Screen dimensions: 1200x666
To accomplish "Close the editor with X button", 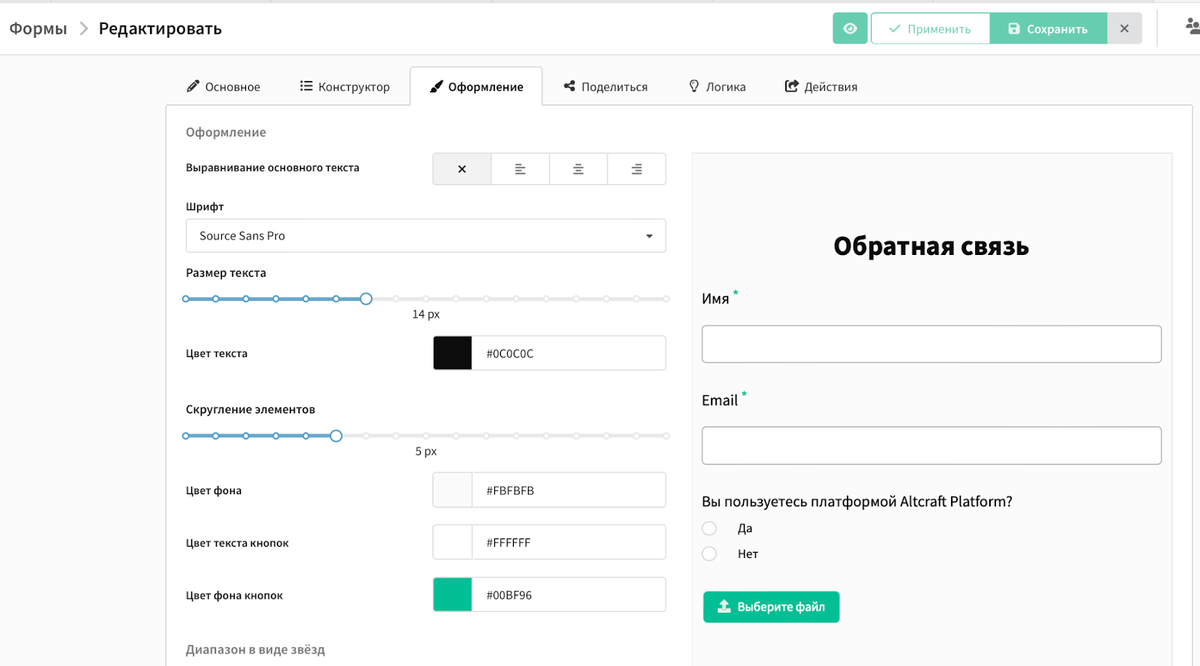I will [1124, 29].
